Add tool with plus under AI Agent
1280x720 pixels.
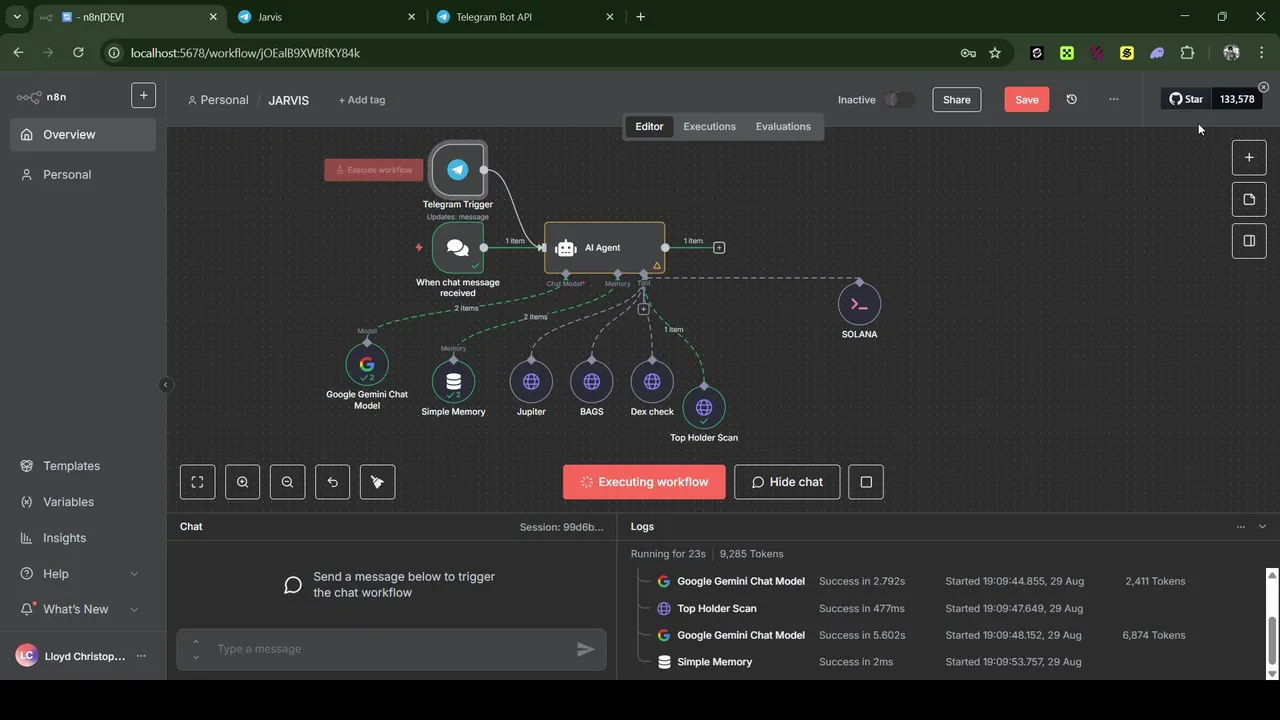(x=643, y=309)
